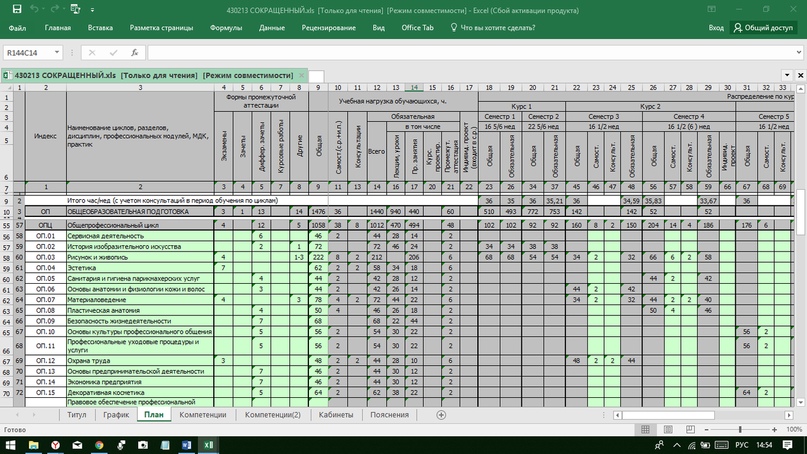Expand the formula bar with the arrow

799,53
